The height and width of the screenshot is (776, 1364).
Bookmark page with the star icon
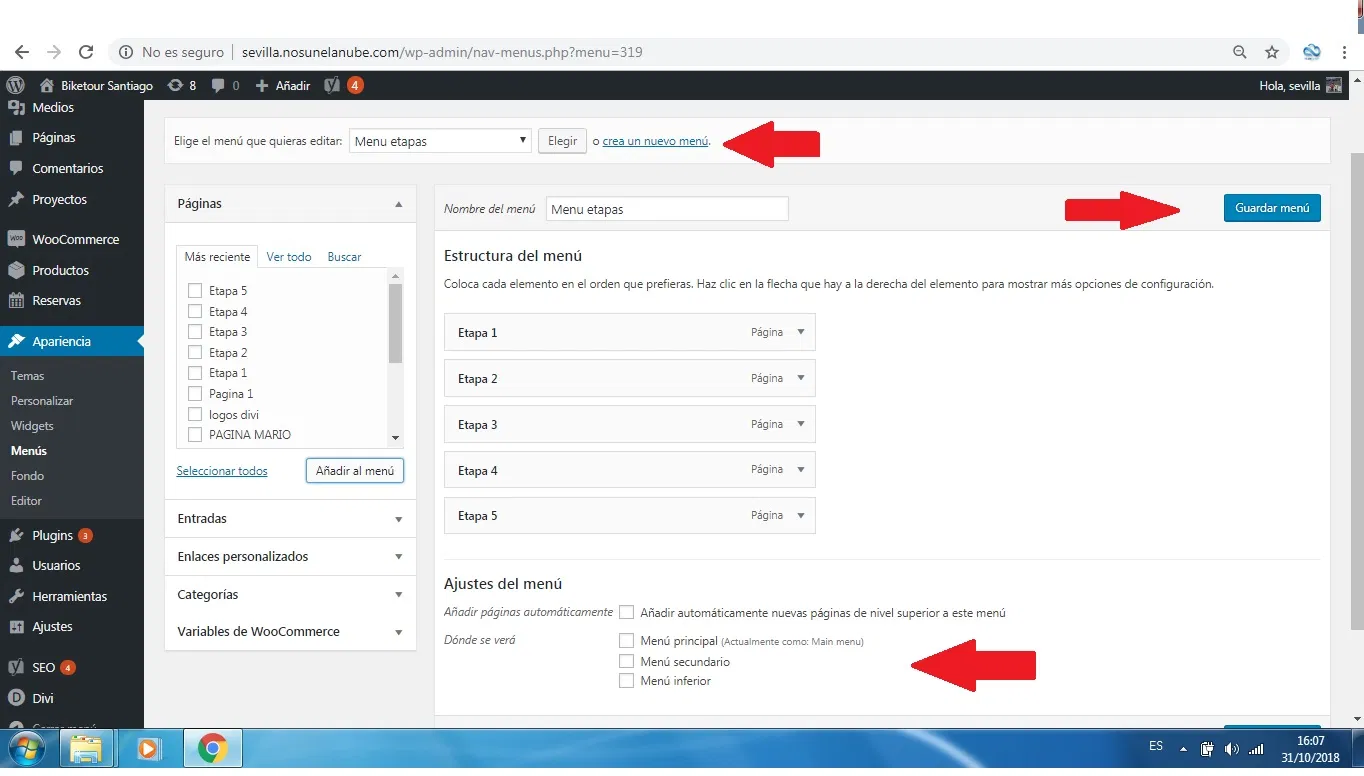(x=1272, y=52)
